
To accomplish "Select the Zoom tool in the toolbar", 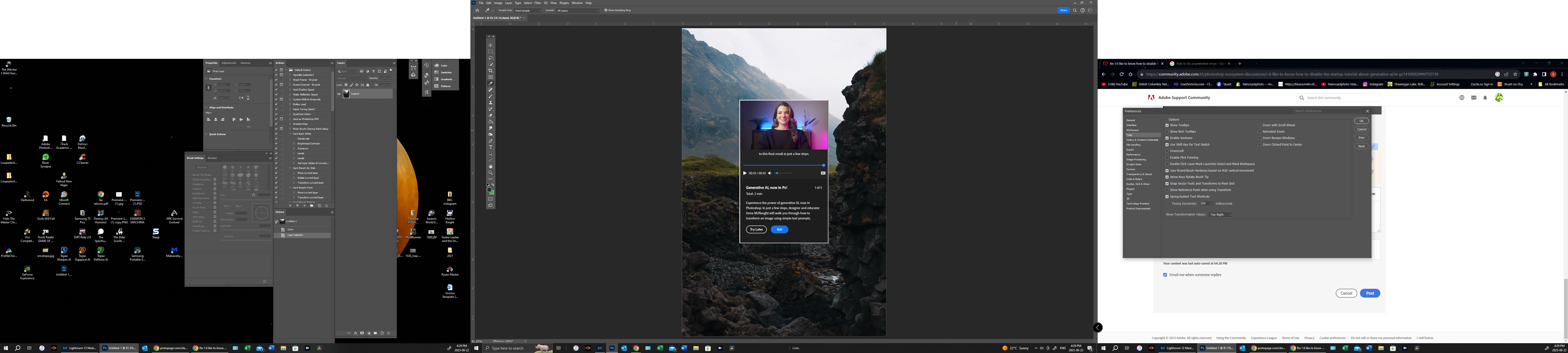I will click(490, 172).
